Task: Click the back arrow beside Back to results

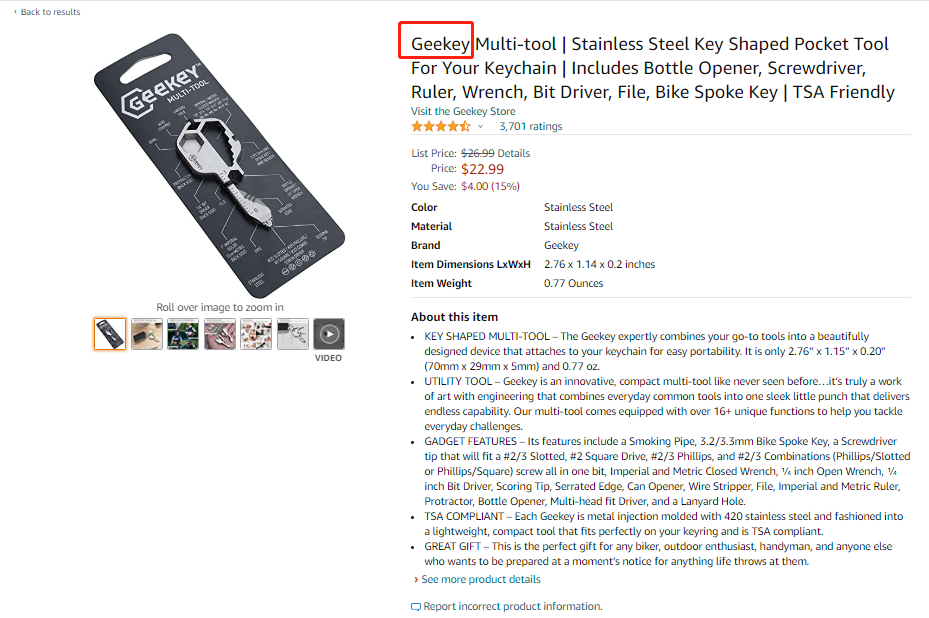Action: [x=15, y=12]
